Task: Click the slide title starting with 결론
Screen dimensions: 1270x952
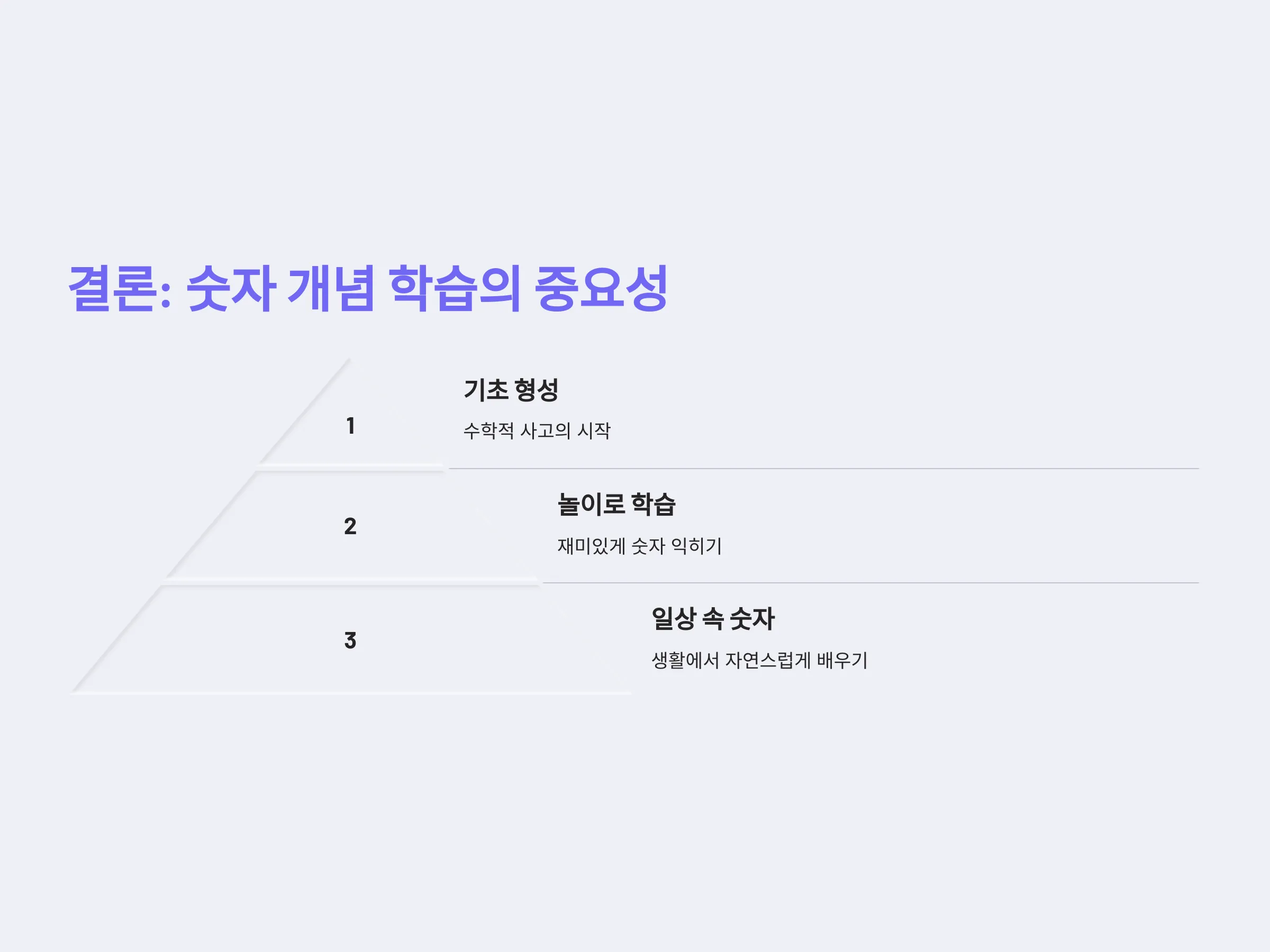Action: [x=367, y=289]
